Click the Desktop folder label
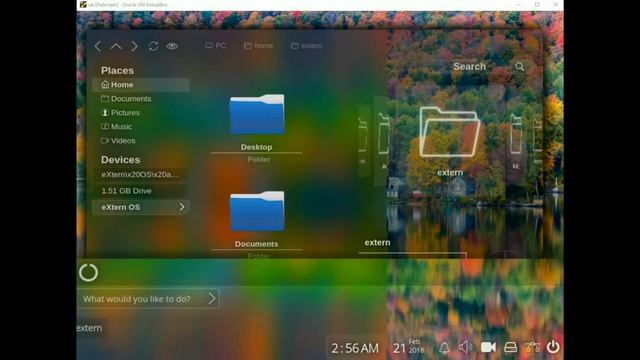Viewport: 640px width, 360px height. tap(256, 147)
